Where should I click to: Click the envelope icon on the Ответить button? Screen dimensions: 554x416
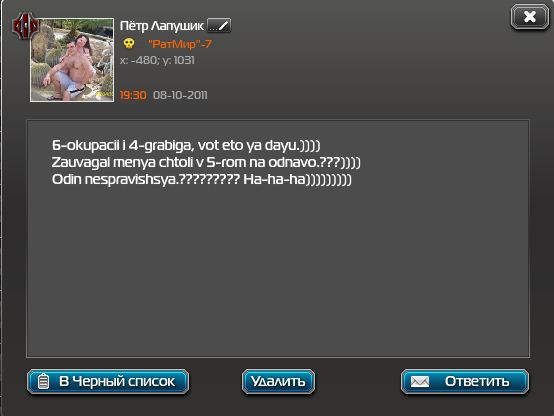coord(420,382)
